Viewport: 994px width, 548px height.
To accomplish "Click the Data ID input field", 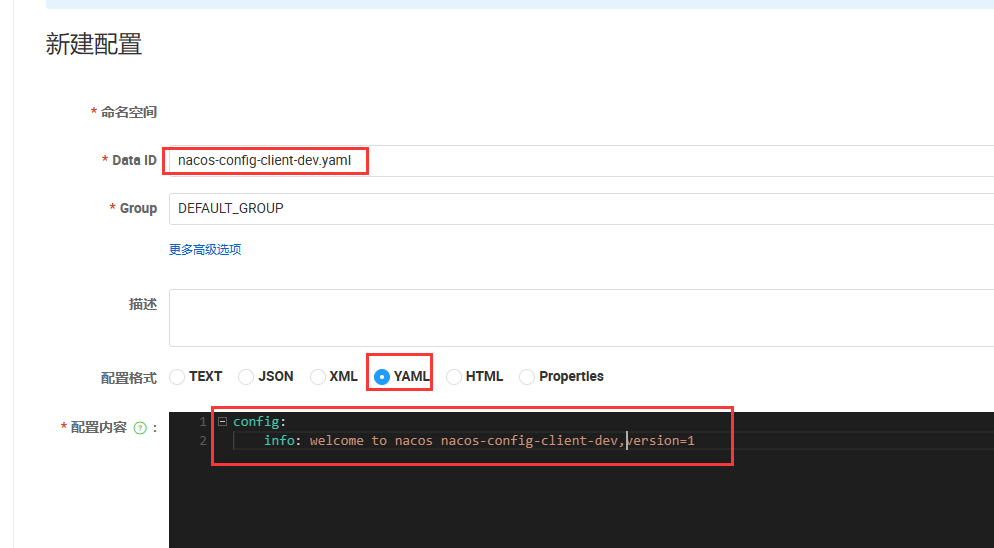I will [x=581, y=160].
